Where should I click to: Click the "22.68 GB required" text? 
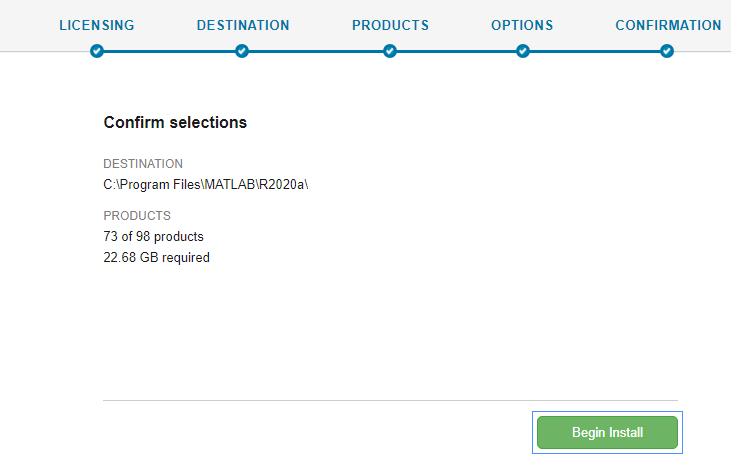(156, 257)
